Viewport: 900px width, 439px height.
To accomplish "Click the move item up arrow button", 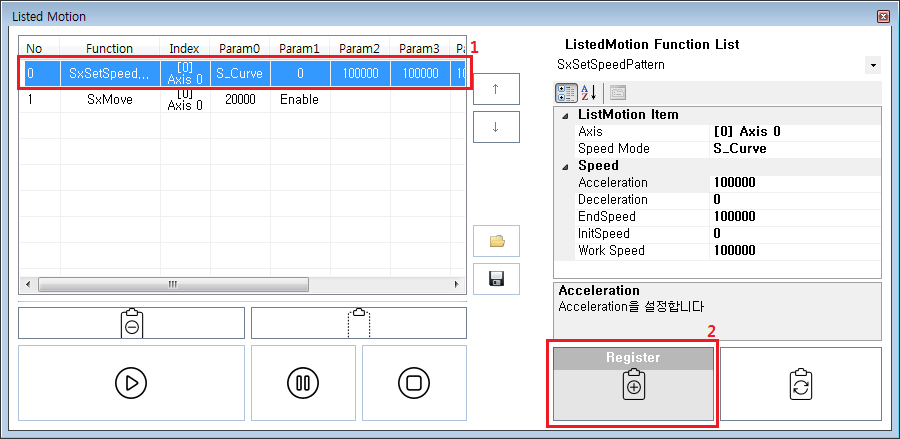I will click(x=497, y=87).
